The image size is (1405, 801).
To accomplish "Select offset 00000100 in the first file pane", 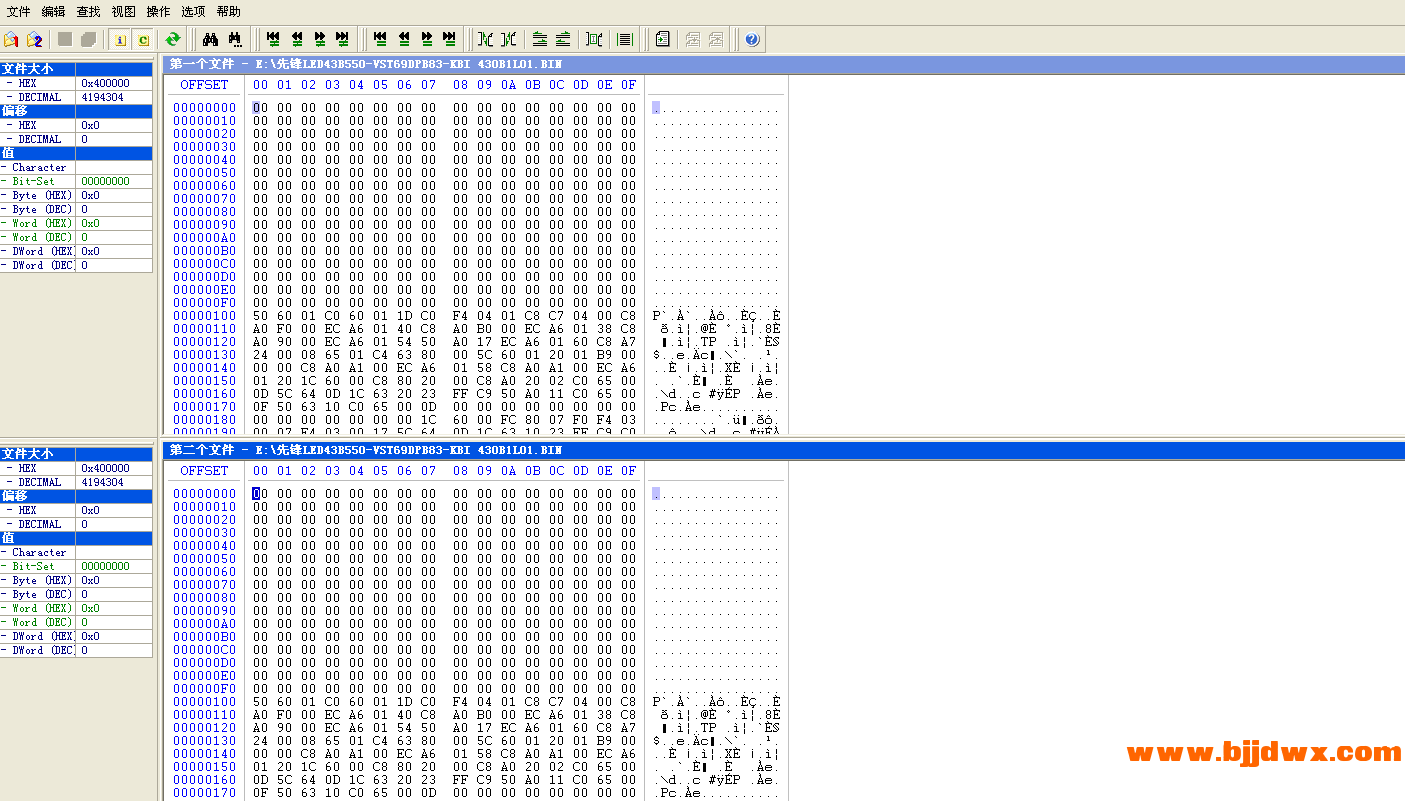I will pos(204,316).
